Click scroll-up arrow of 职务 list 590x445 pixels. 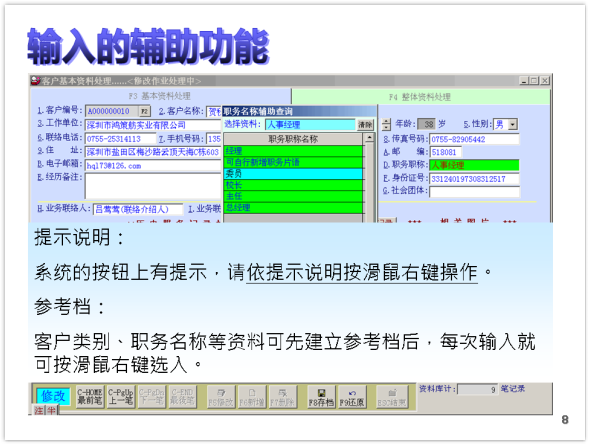tap(370, 138)
